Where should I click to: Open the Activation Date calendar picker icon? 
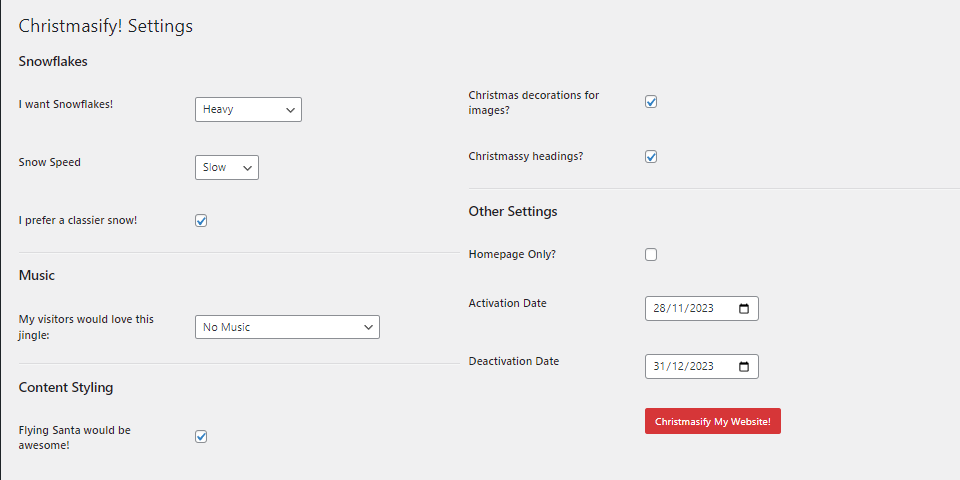coord(744,309)
